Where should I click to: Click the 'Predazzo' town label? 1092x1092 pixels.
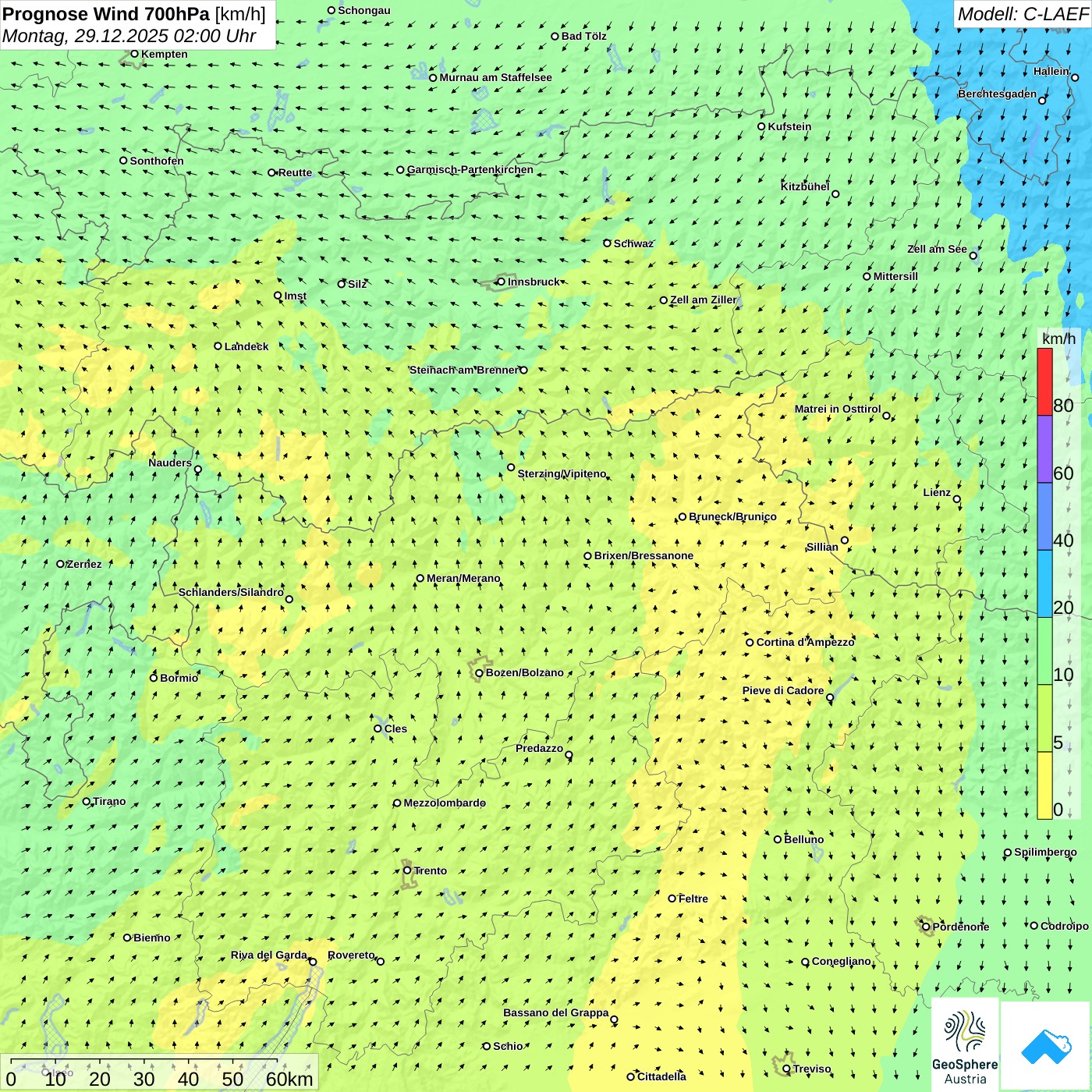pos(539,748)
